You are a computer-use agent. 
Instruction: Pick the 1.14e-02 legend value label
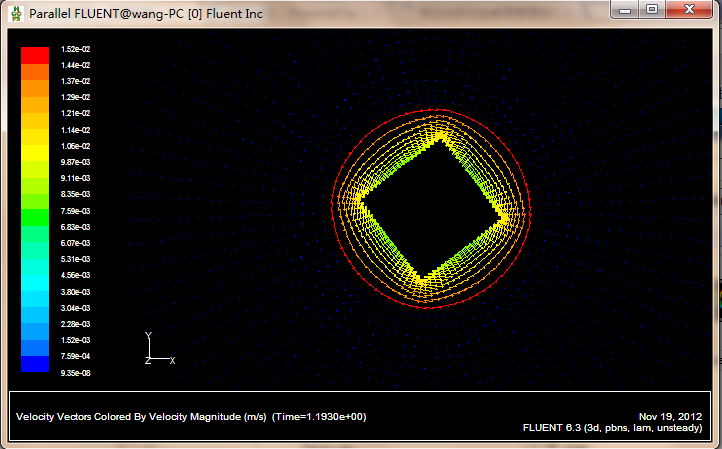[77, 129]
